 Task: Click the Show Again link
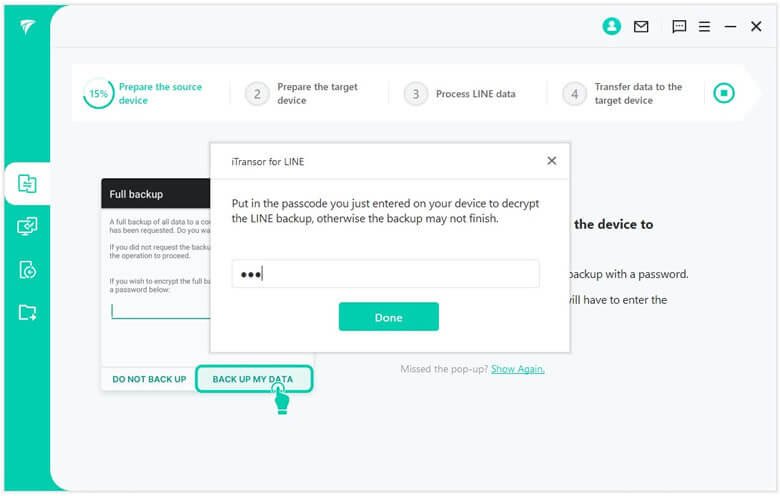coord(517,369)
